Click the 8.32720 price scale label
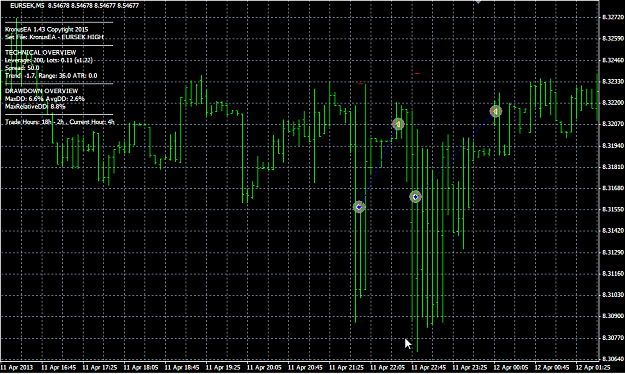Viewport: 625px width, 374px height. coord(613,17)
